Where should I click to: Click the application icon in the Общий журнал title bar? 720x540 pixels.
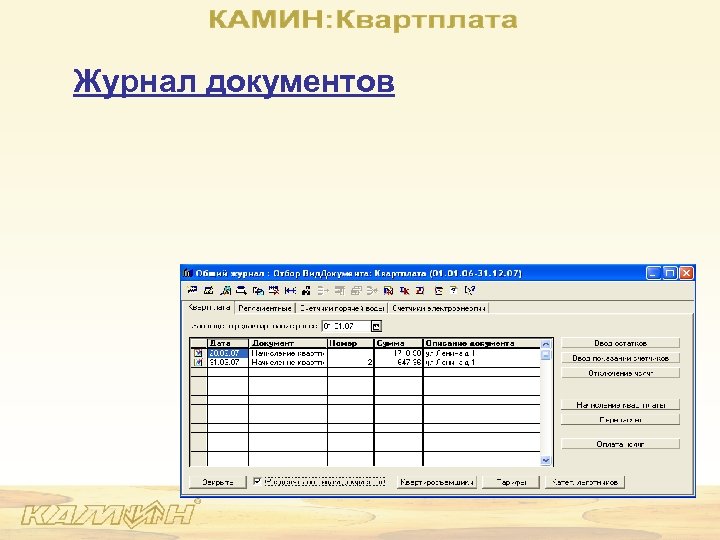pos(187,273)
